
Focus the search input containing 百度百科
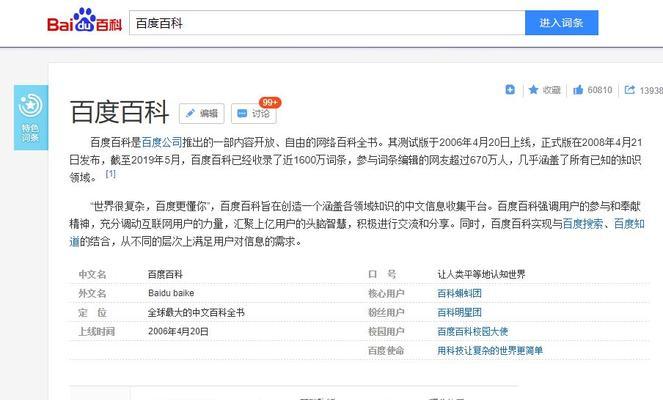pyautogui.click(x=327, y=23)
